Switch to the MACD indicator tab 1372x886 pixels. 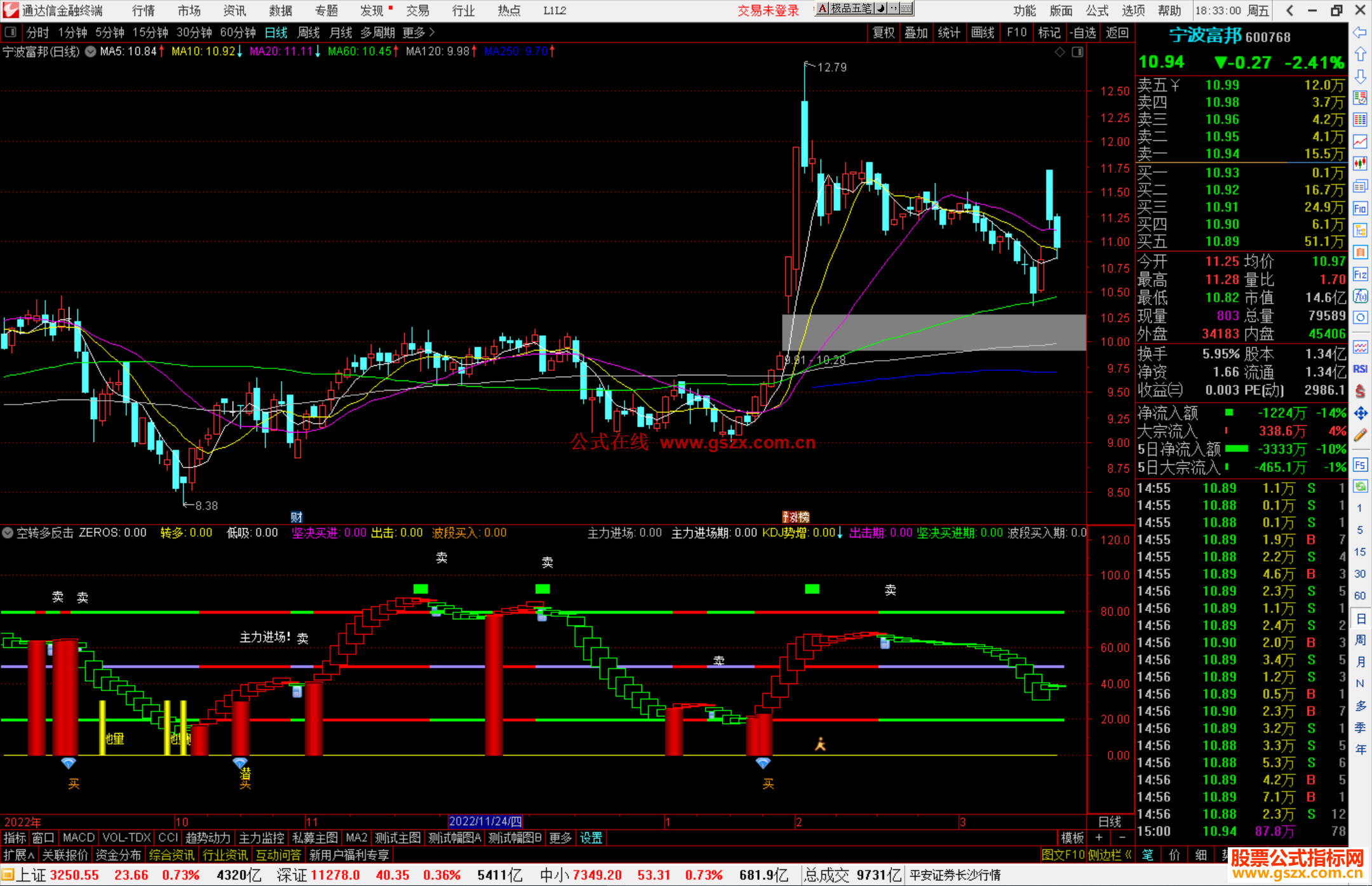(x=79, y=838)
